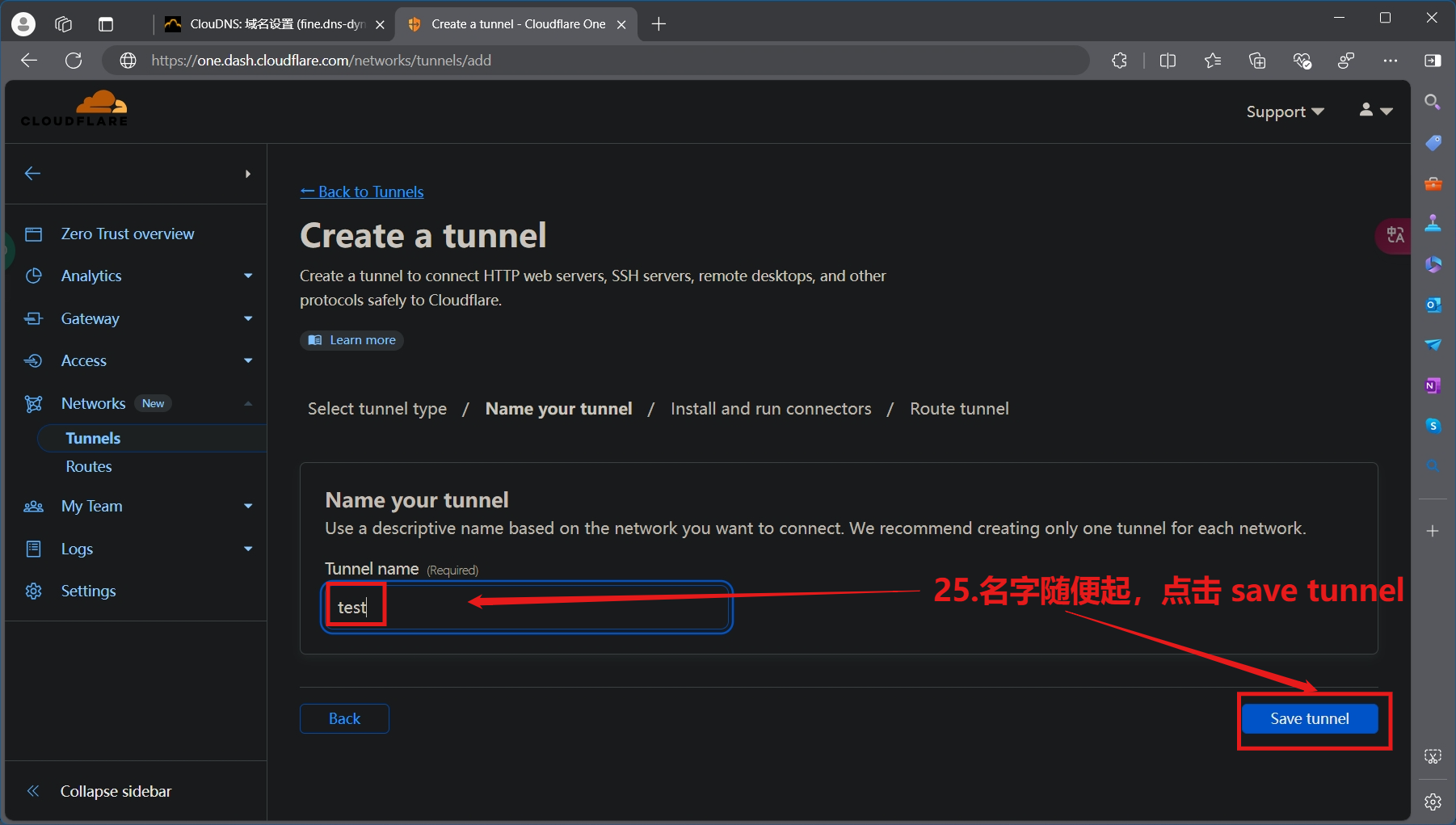Viewport: 1456px width, 825px height.
Task: Click the Back button
Action: coord(344,718)
